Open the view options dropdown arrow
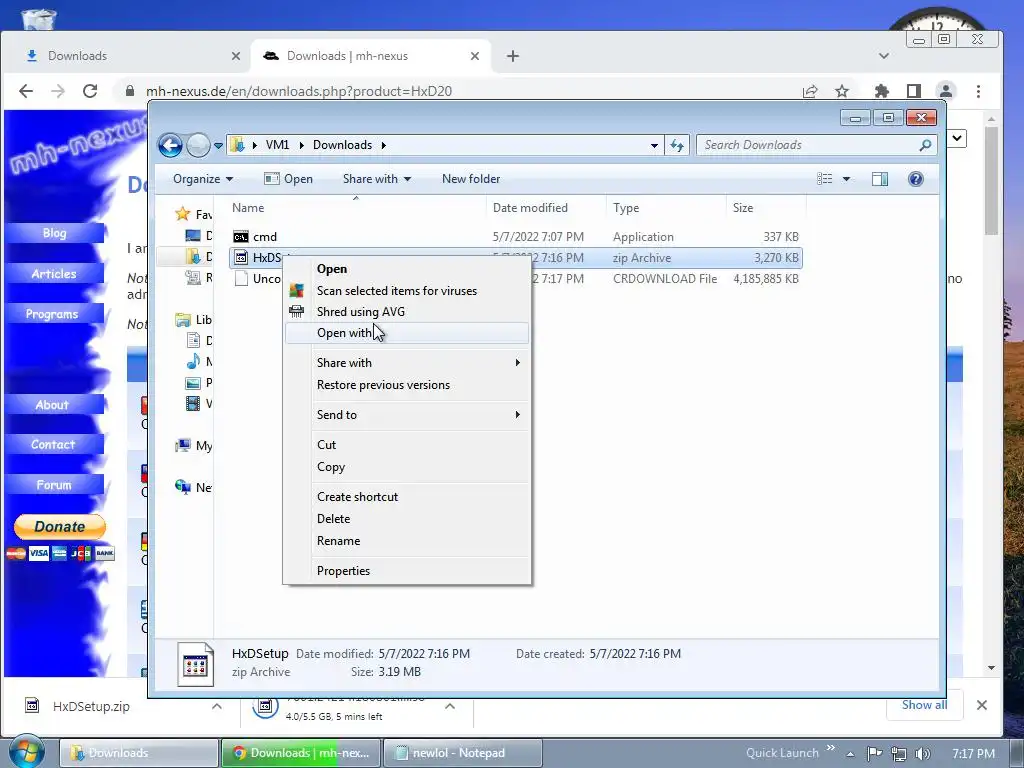 click(x=846, y=179)
